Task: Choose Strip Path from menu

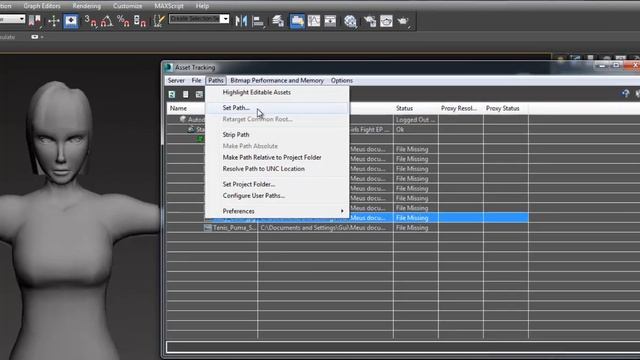Action: (x=277, y=134)
